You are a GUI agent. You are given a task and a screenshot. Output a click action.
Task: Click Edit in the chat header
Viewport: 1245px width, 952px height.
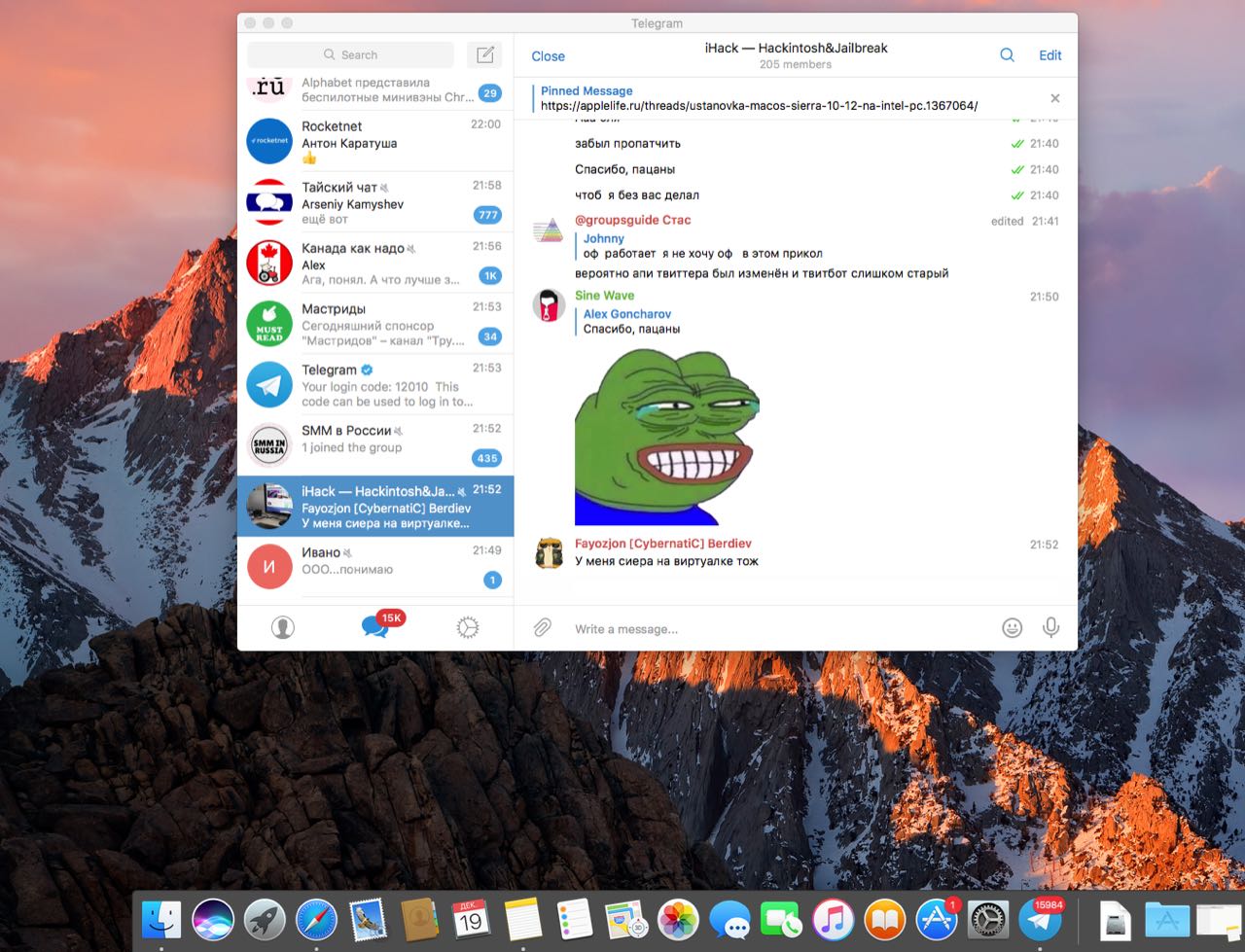(x=1050, y=55)
